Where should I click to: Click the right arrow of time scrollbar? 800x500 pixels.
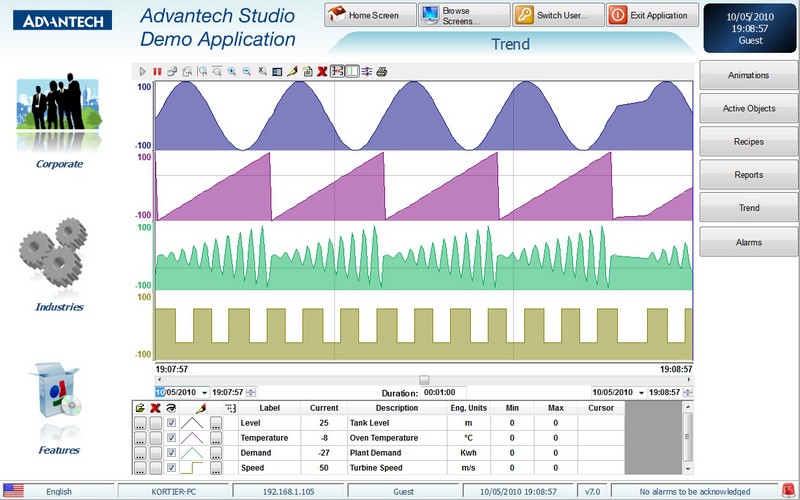[689, 380]
